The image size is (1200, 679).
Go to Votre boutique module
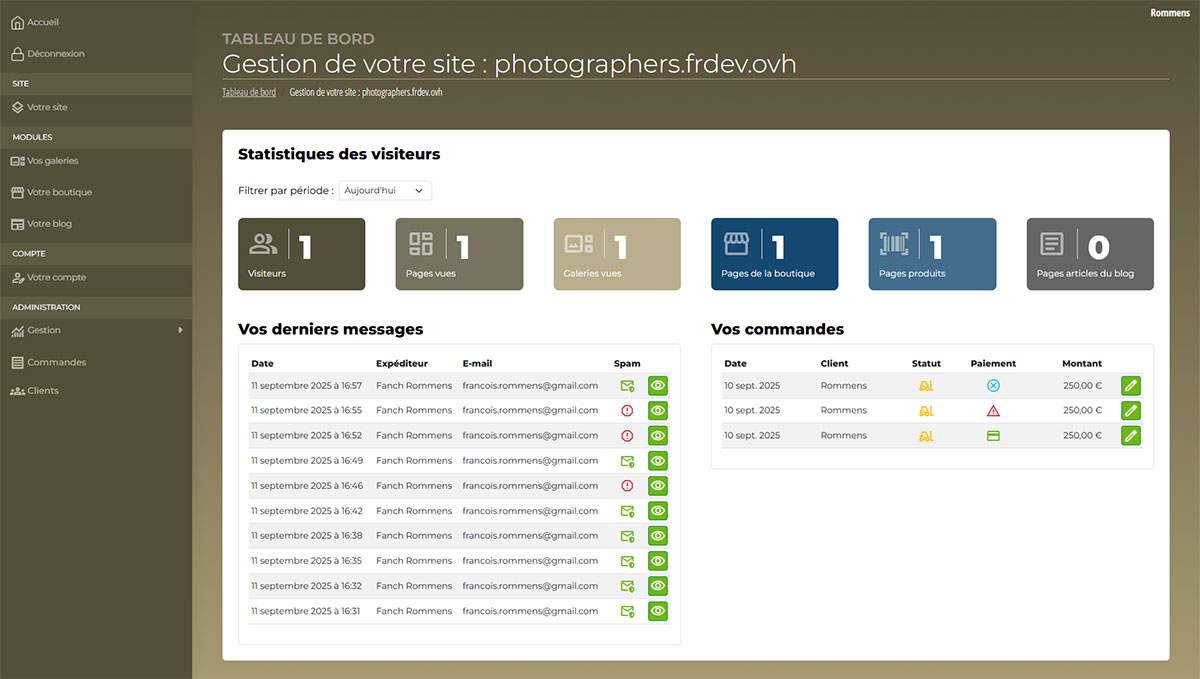pyautogui.click(x=59, y=192)
